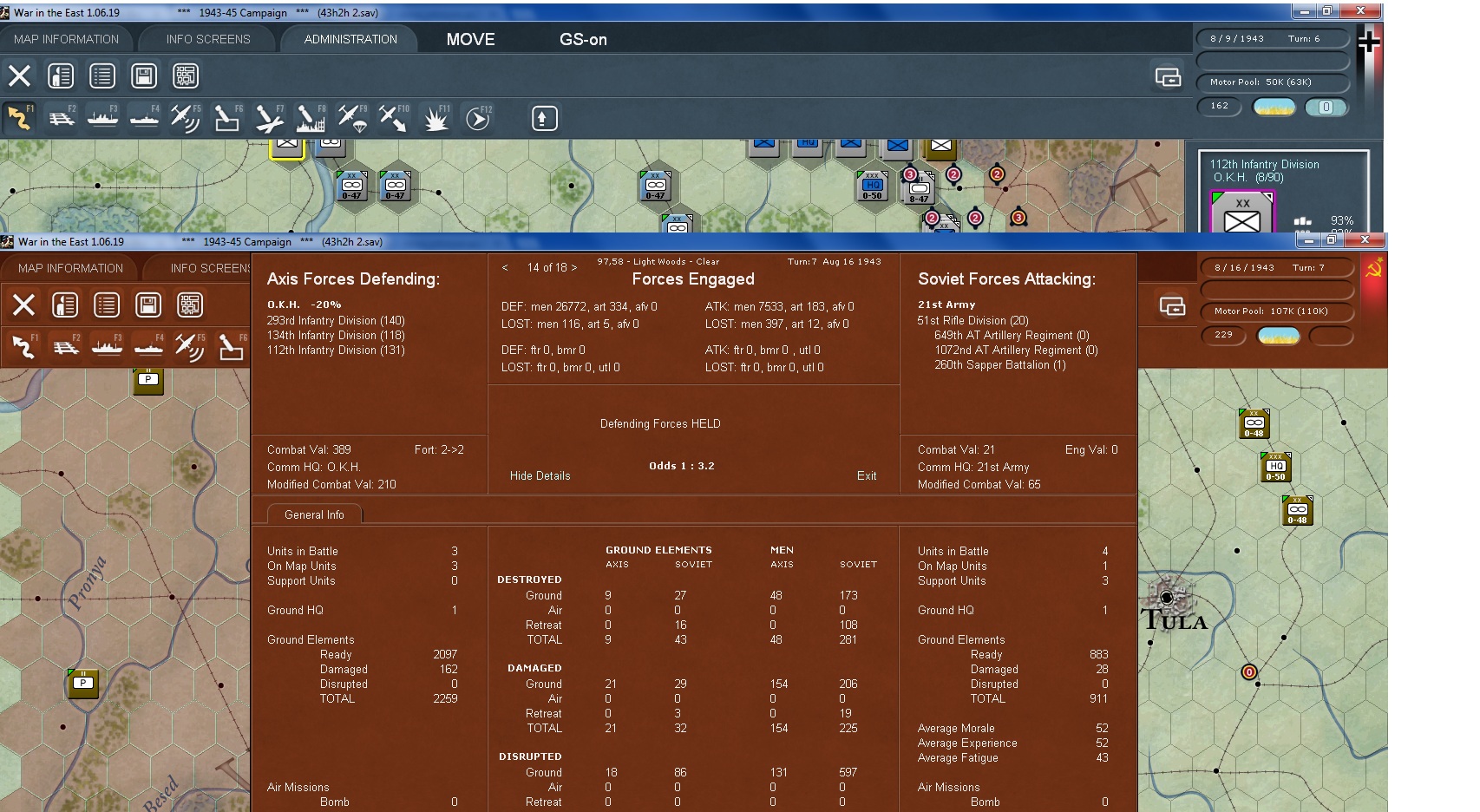Click the yellow HQ 0-50 counter near Tula
Viewport: 1480px width, 812px height.
(1275, 467)
